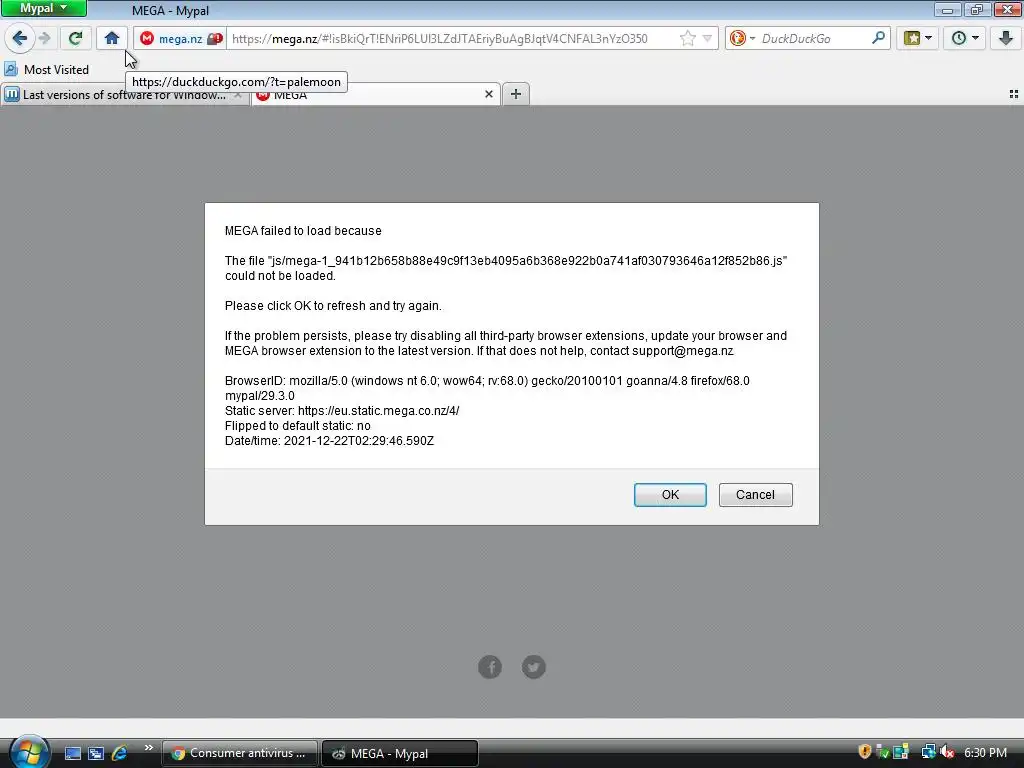Minimize the Mypal browser window

[x=947, y=9]
